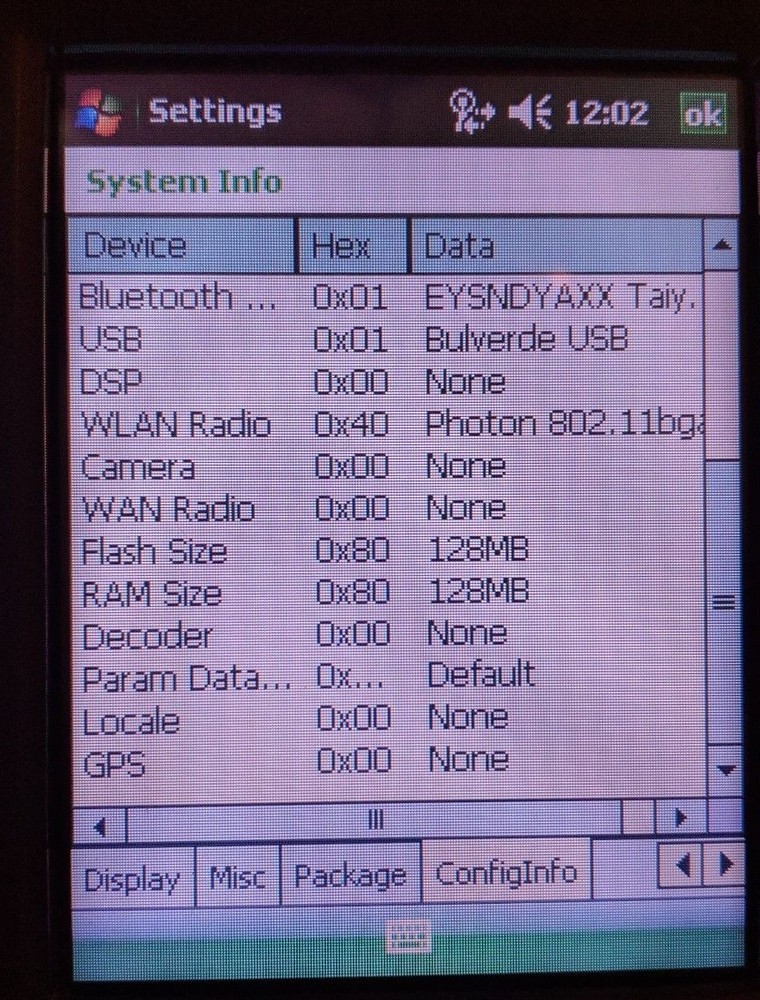
Task: Select the Camera row
Action: click(386, 466)
